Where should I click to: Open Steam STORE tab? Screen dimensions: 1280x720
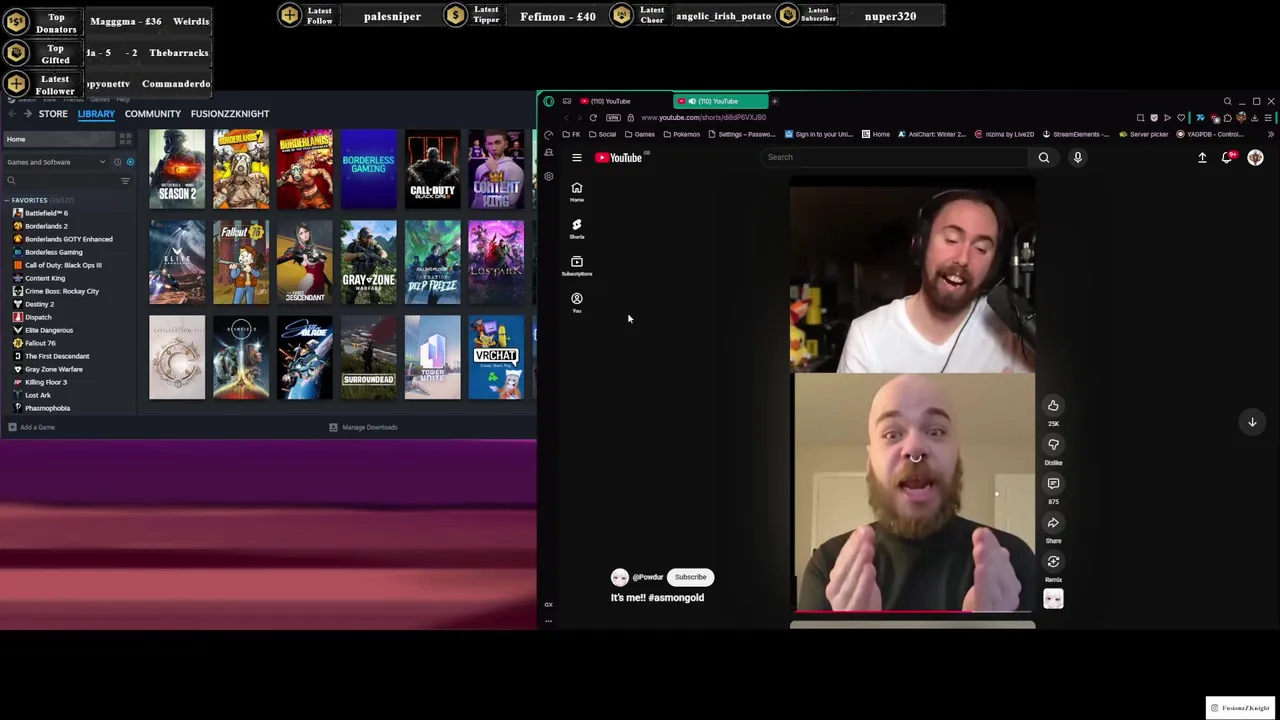tap(53, 114)
